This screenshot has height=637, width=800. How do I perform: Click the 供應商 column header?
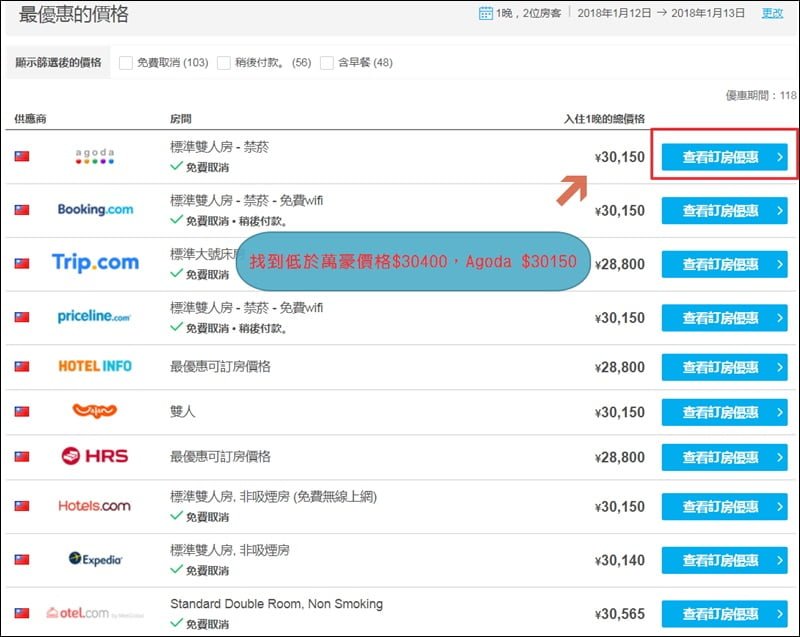[x=30, y=119]
